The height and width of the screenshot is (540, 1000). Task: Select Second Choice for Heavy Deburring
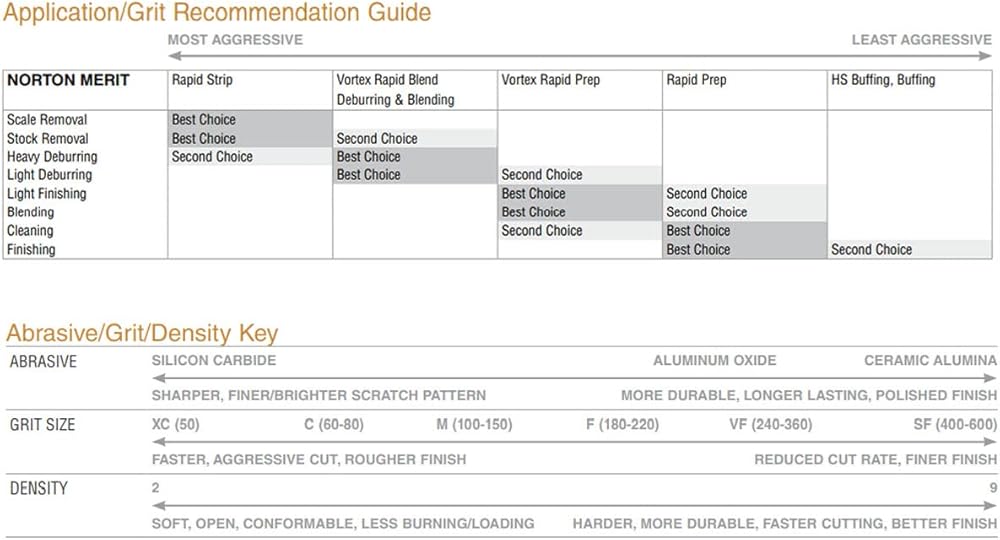click(212, 157)
